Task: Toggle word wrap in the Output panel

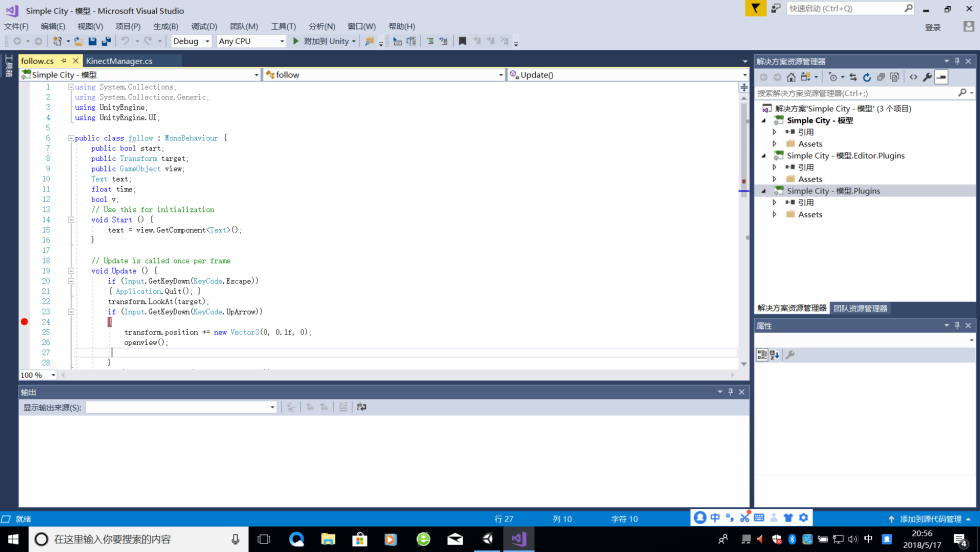Action: point(361,407)
